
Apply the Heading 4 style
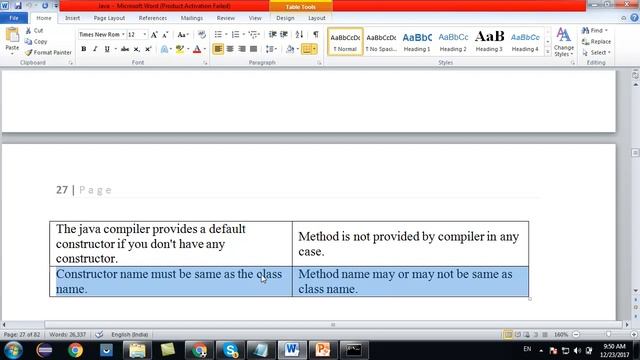pos(525,42)
